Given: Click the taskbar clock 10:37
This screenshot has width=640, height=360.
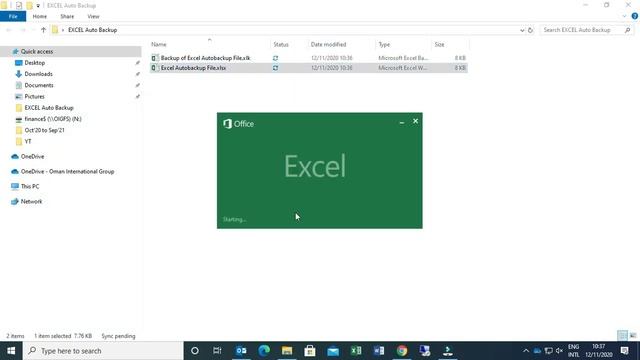Looking at the screenshot, I should pyautogui.click(x=599, y=347).
